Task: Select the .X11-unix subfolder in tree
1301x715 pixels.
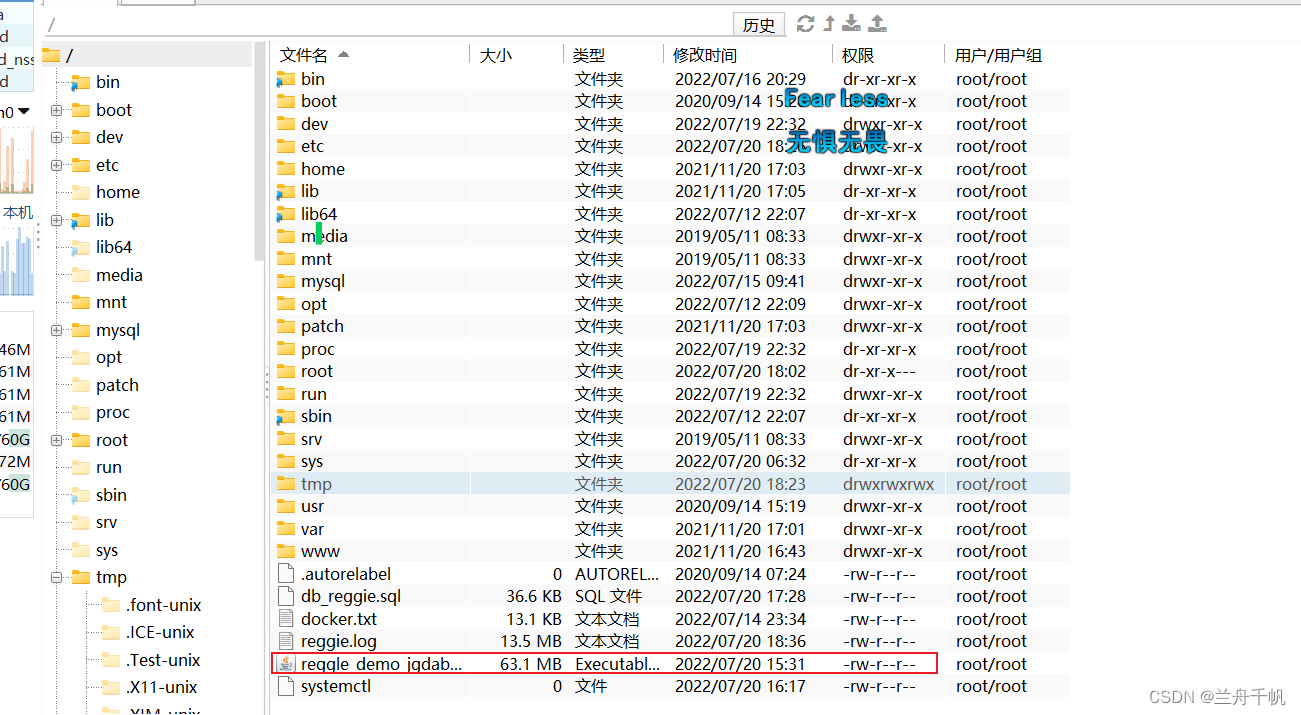Action: click(x=161, y=687)
